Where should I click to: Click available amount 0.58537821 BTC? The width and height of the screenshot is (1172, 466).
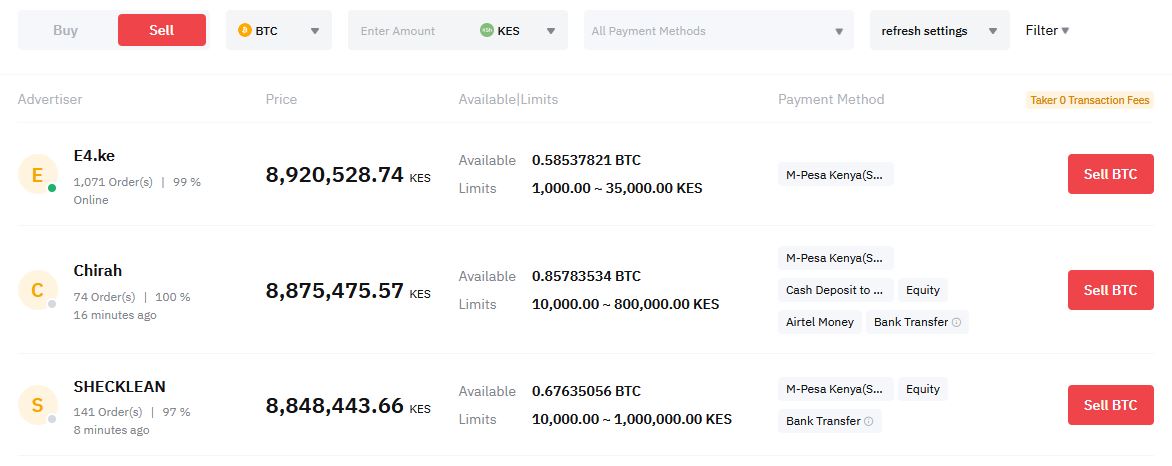click(x=586, y=161)
